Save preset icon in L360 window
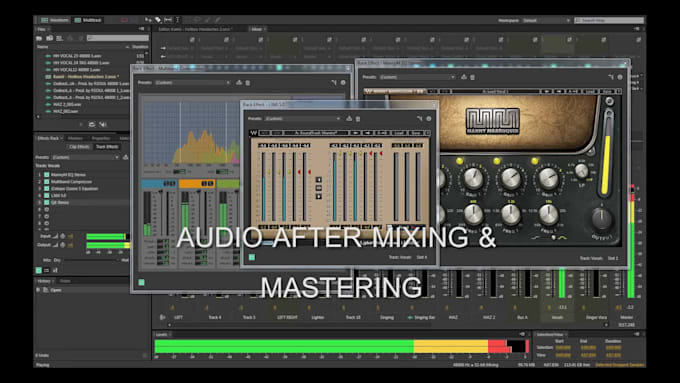This screenshot has height=383, width=680. pos(349,118)
